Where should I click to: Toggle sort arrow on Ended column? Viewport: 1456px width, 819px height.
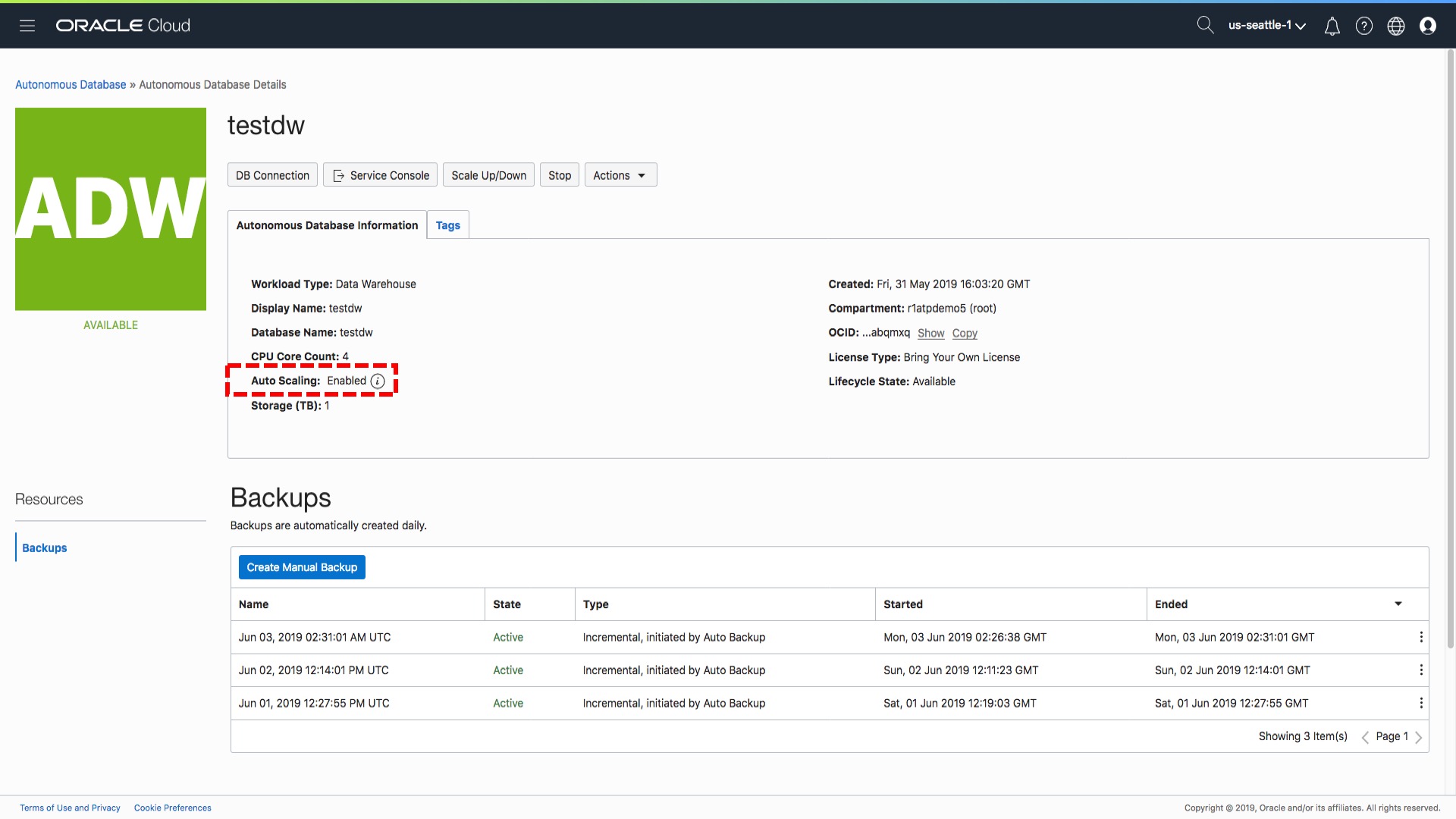point(1398,604)
